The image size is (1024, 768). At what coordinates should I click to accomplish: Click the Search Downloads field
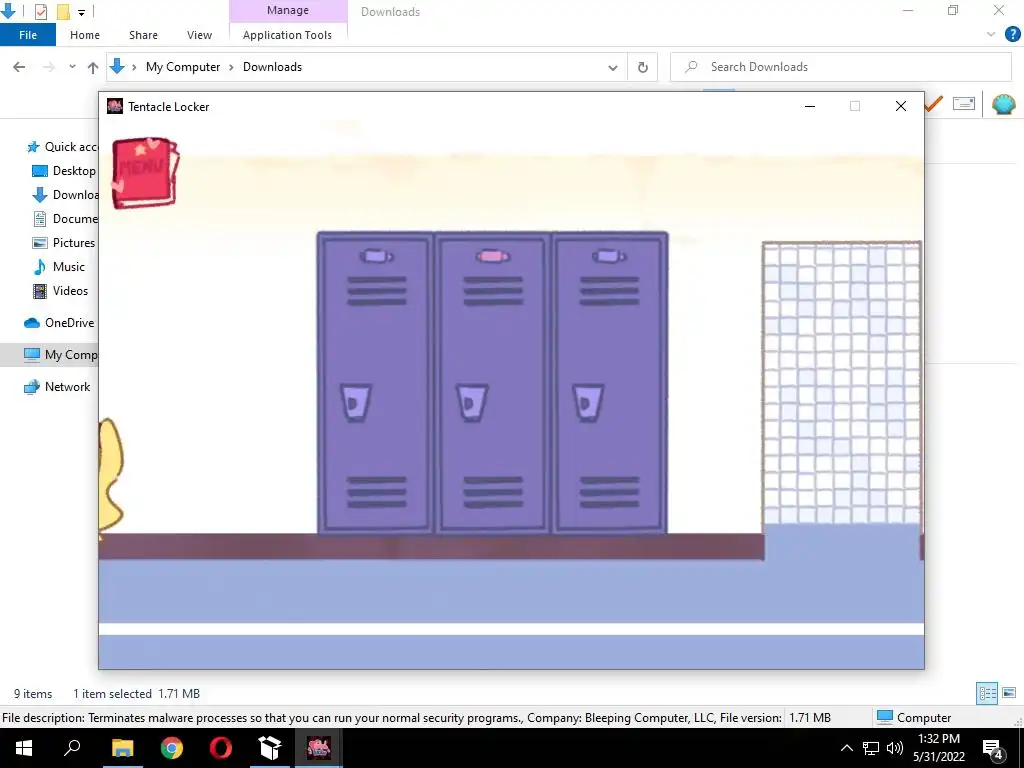pos(841,67)
